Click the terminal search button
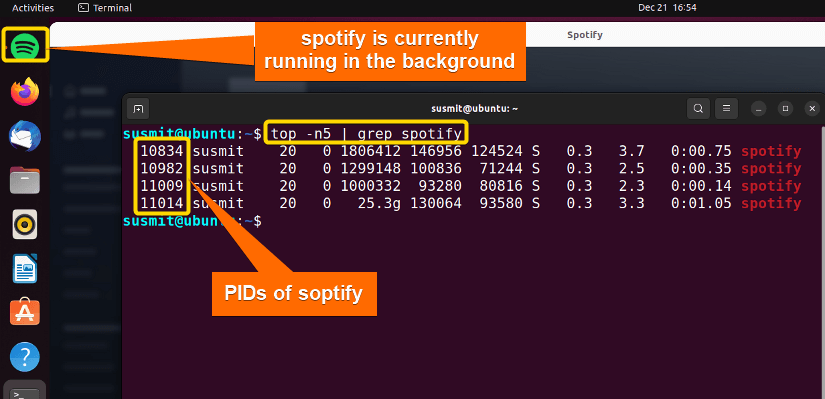825x399 pixels. click(x=698, y=109)
